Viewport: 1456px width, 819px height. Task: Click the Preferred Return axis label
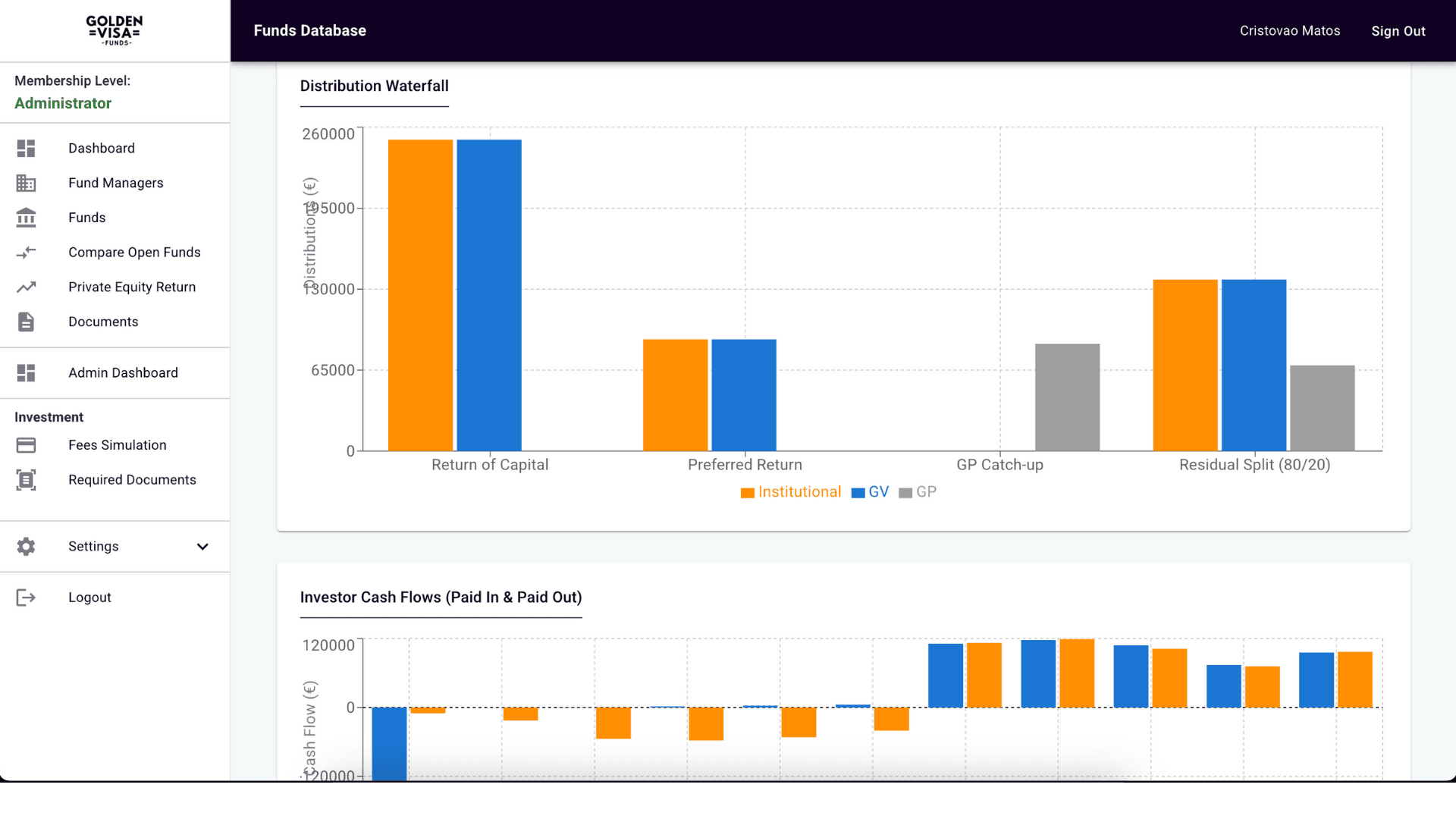pos(745,465)
